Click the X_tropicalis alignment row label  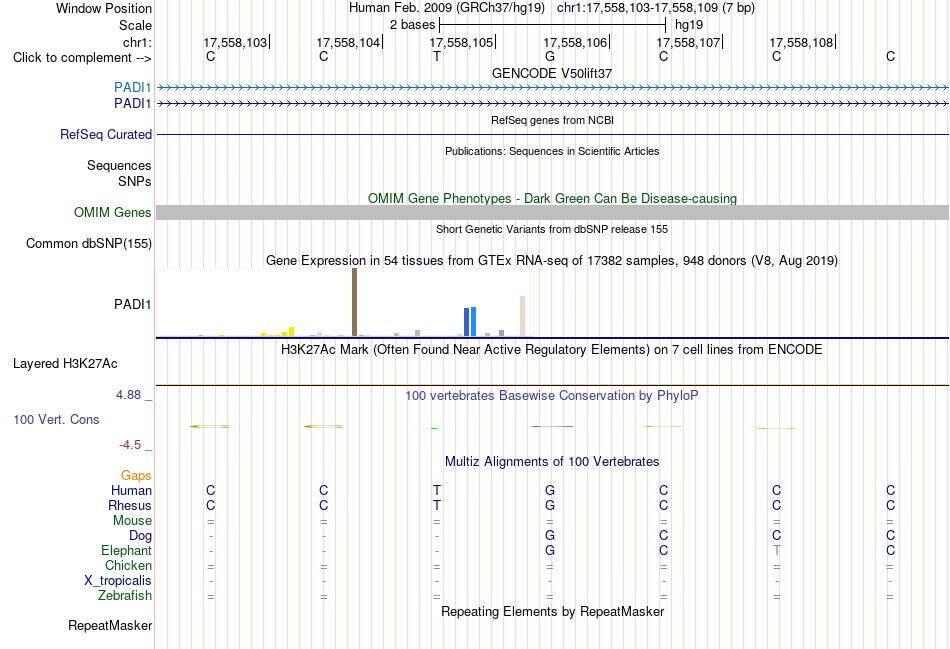[118, 581]
